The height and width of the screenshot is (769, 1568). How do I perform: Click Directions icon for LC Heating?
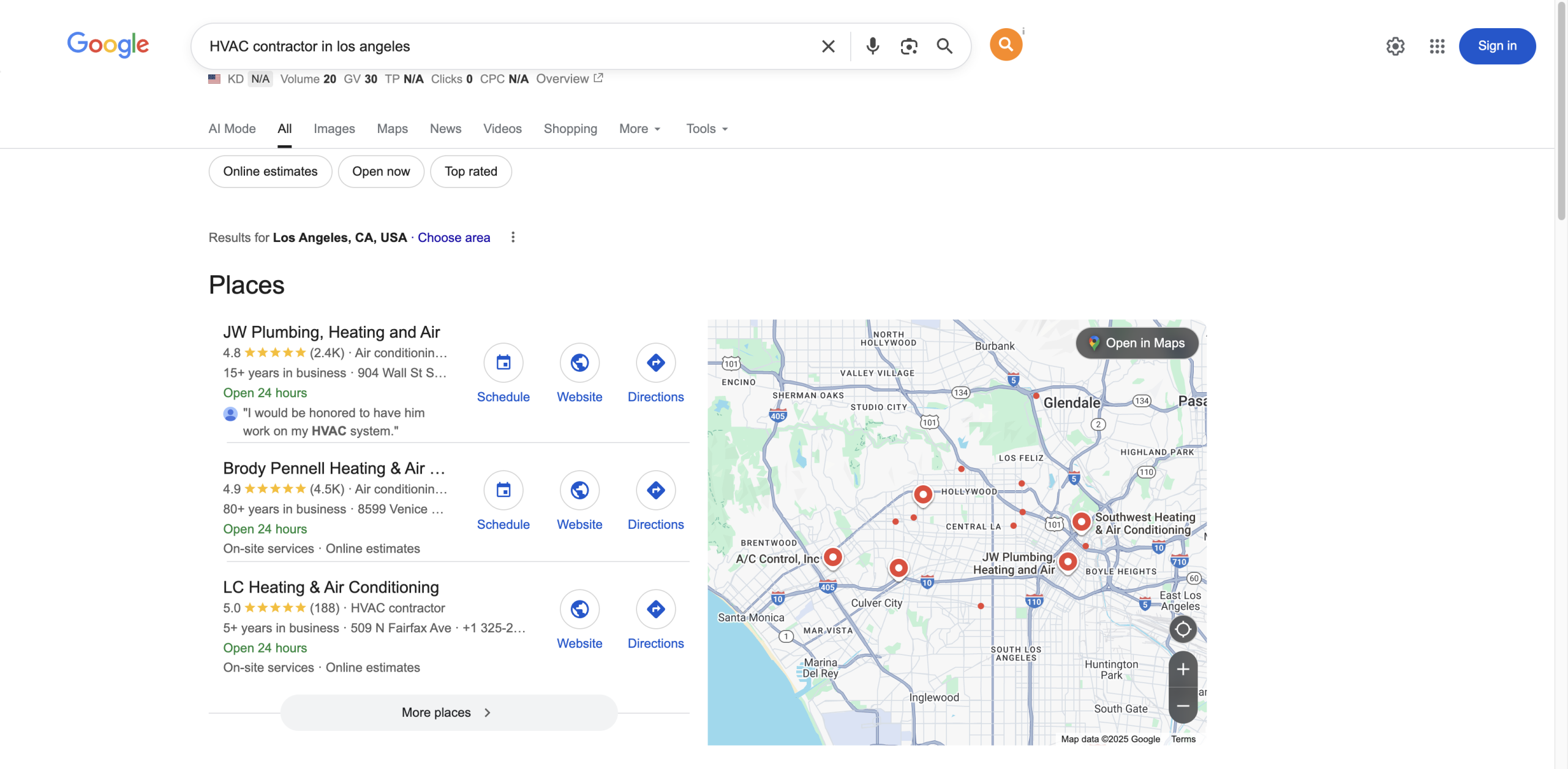pyautogui.click(x=655, y=609)
